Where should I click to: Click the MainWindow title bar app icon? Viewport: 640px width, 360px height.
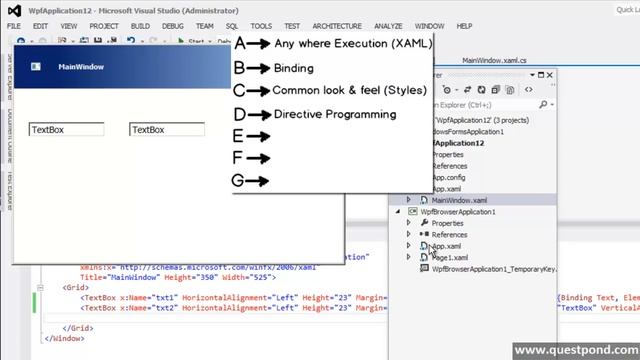tap(36, 67)
